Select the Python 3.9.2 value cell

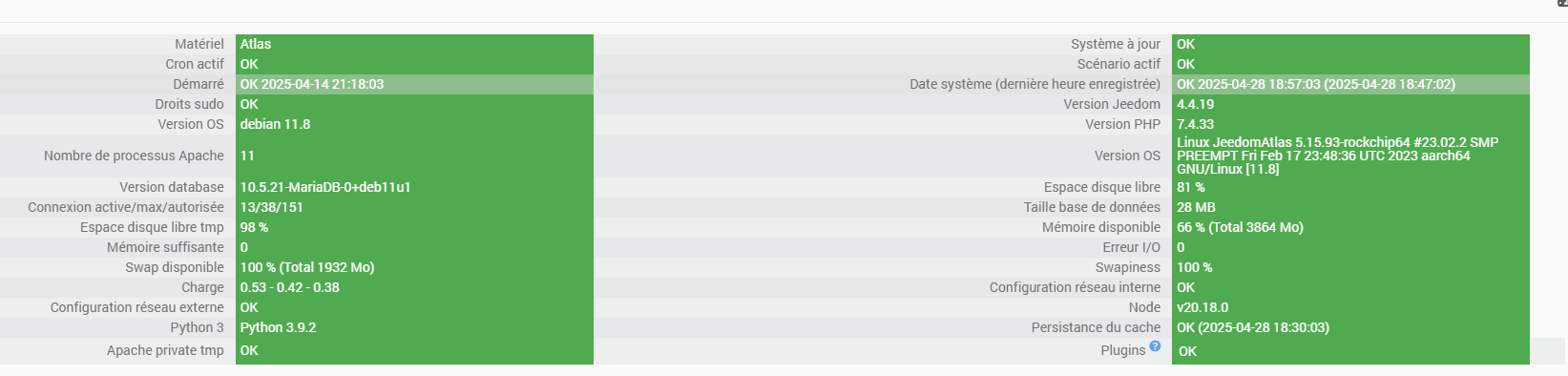414,327
